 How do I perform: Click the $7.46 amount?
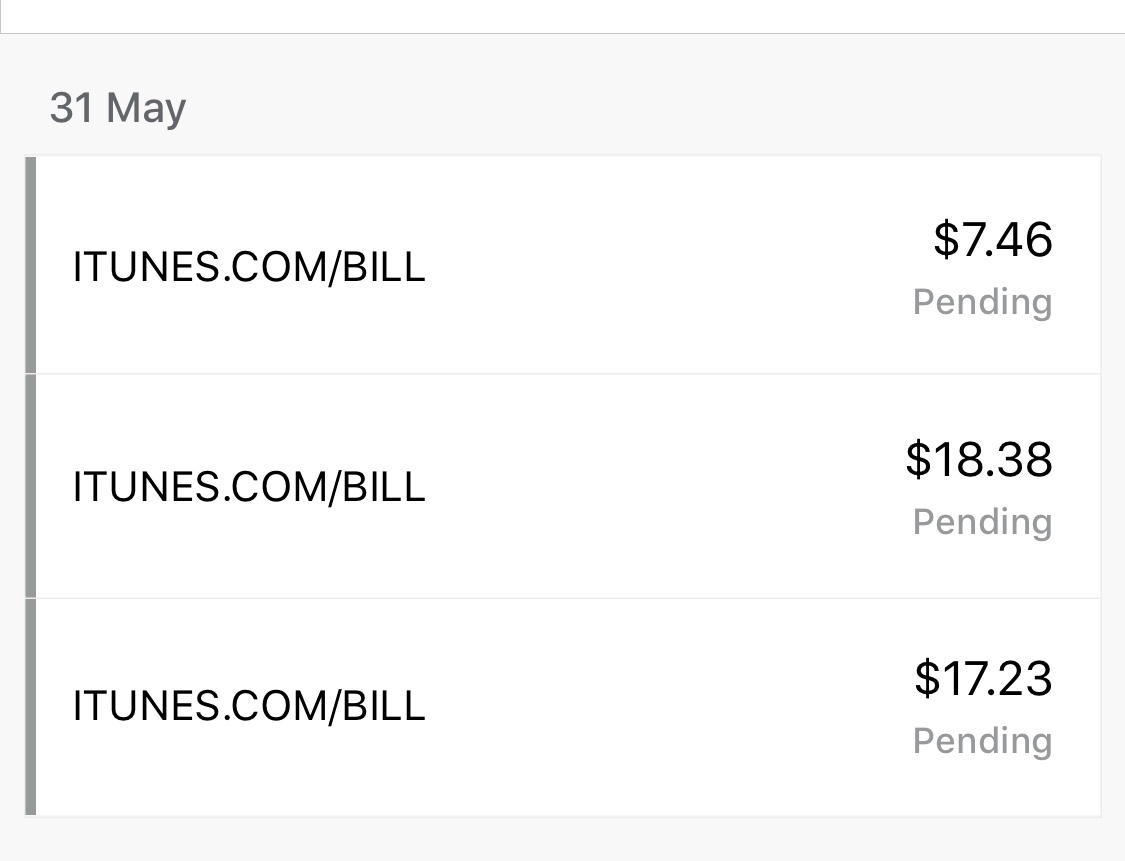992,240
